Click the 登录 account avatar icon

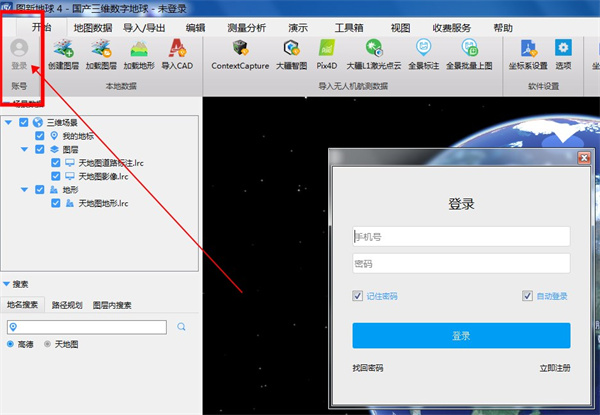click(19, 48)
